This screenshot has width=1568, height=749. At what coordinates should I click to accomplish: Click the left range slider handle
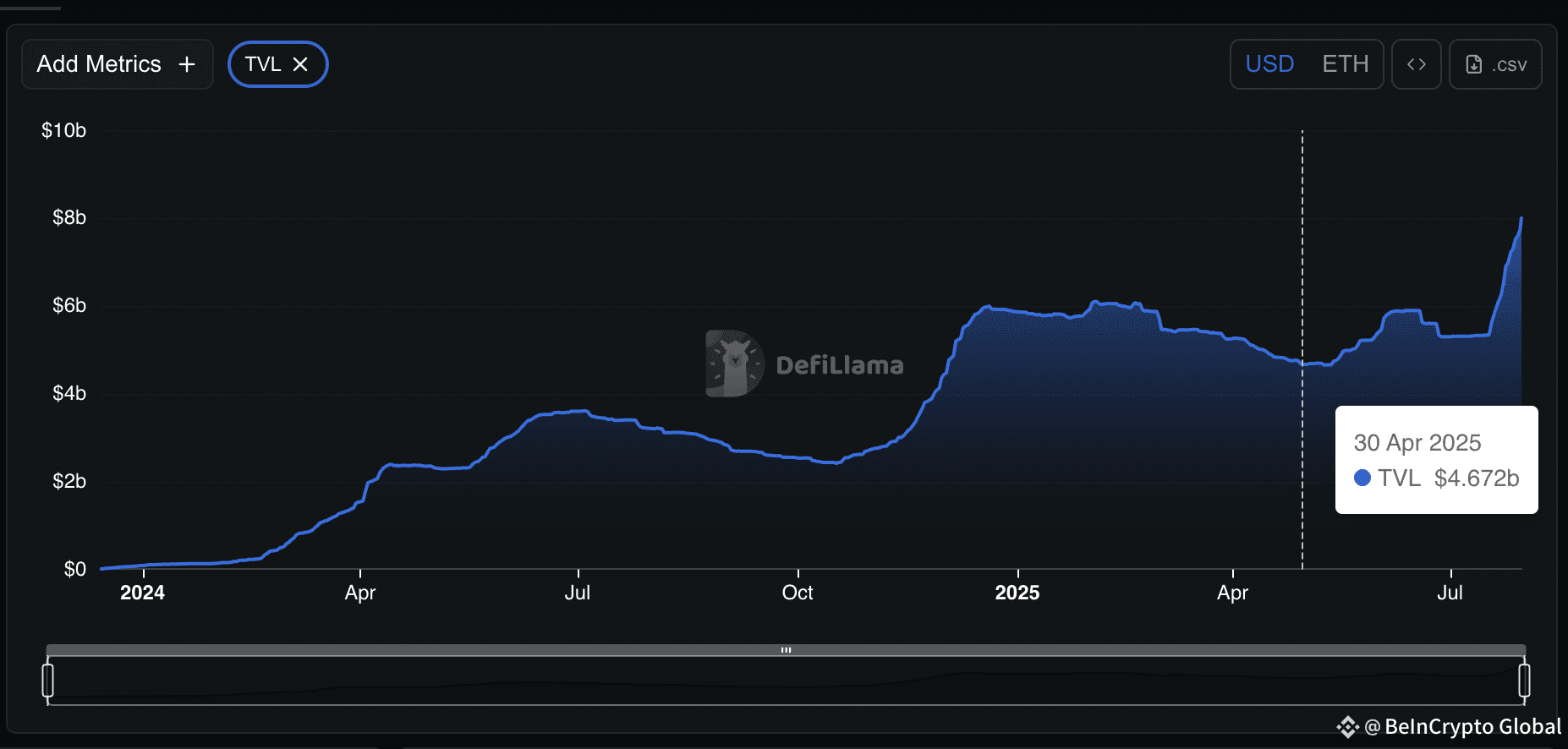[x=48, y=681]
